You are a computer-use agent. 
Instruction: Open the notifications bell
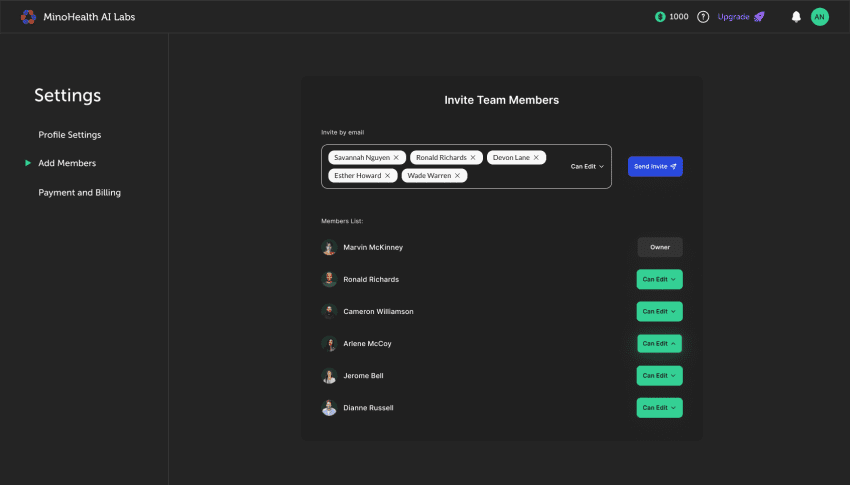[x=796, y=17]
